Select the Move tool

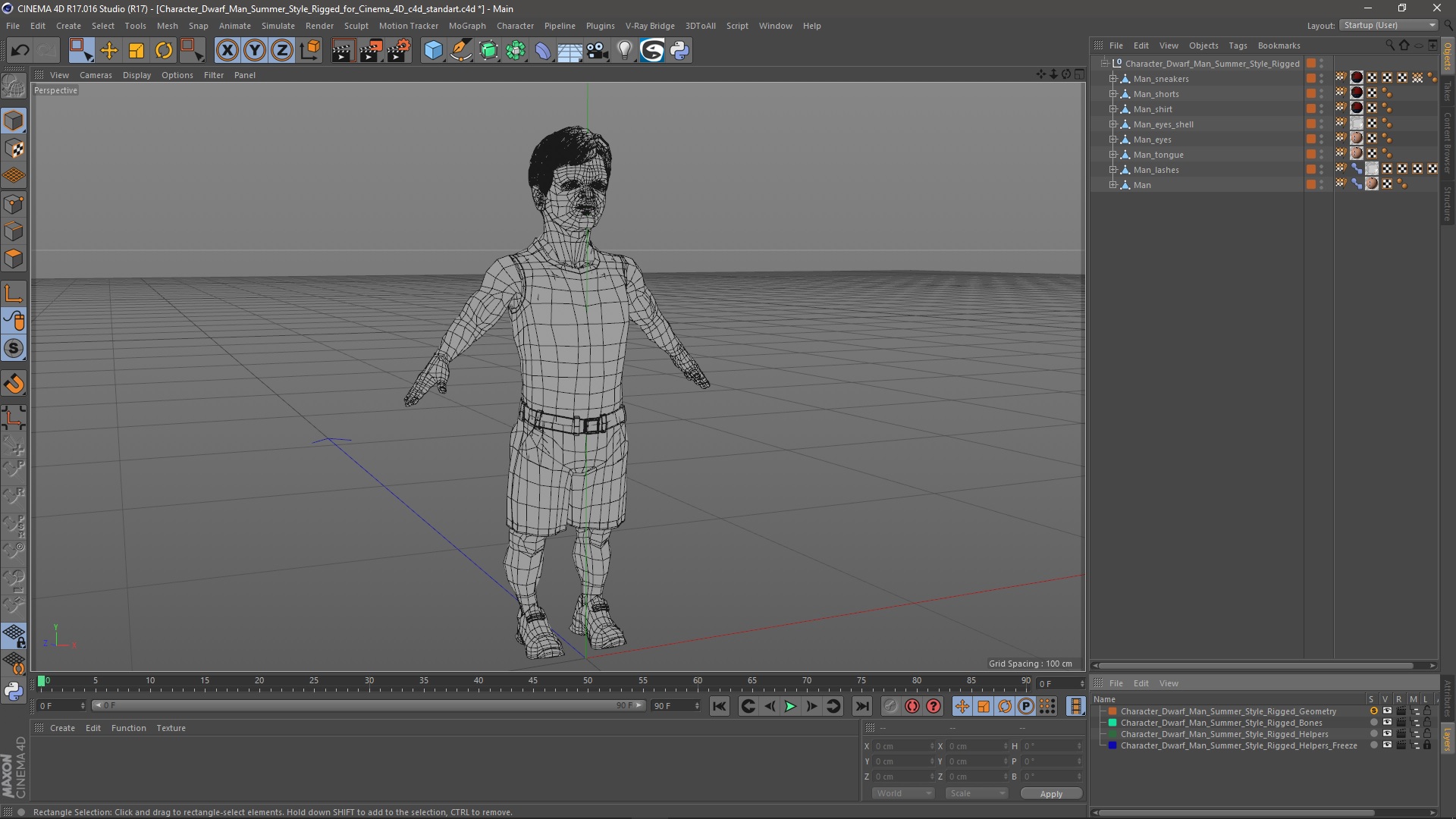click(x=109, y=51)
